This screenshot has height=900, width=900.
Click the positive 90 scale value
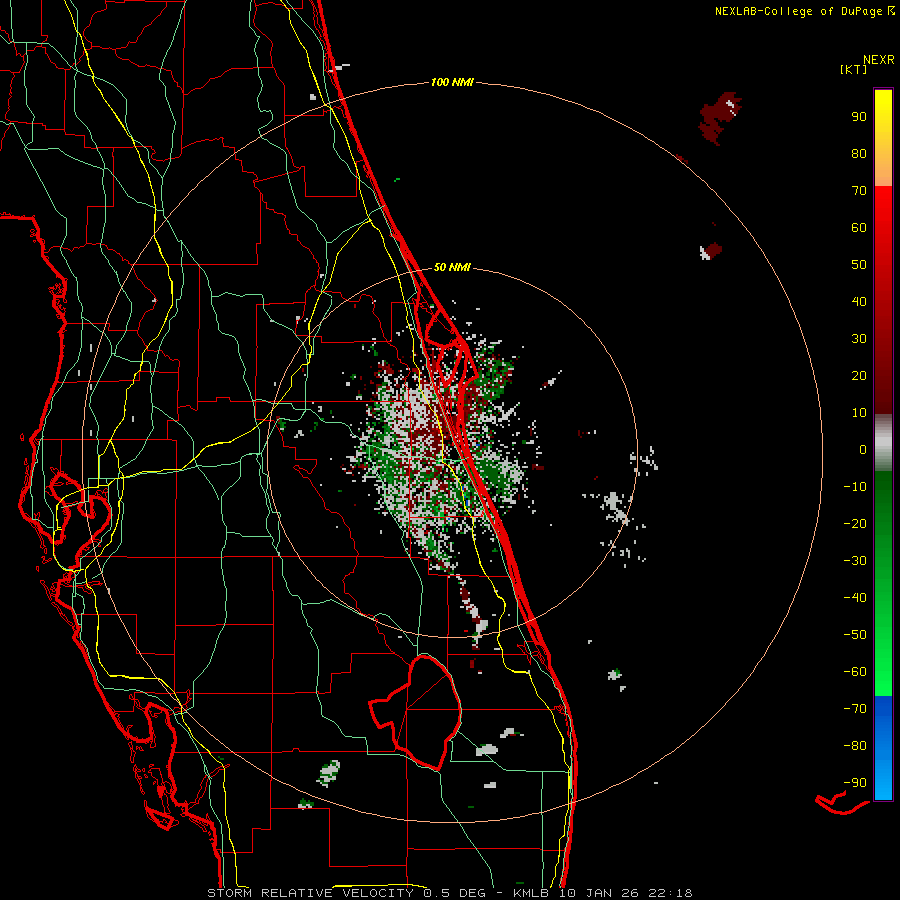[859, 117]
